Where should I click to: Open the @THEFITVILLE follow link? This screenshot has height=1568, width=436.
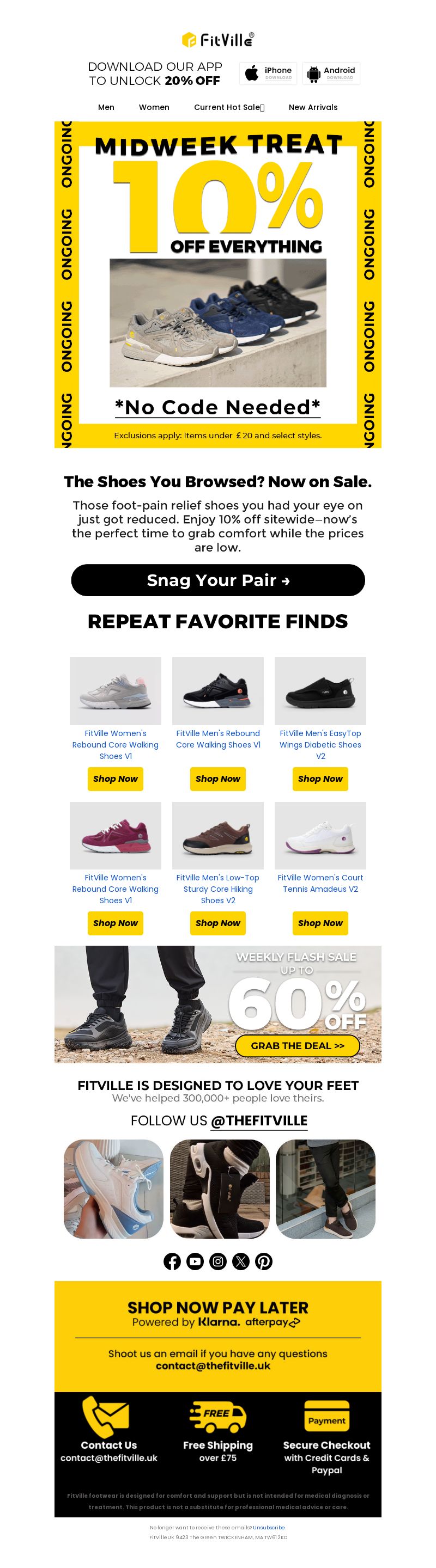click(x=259, y=1120)
